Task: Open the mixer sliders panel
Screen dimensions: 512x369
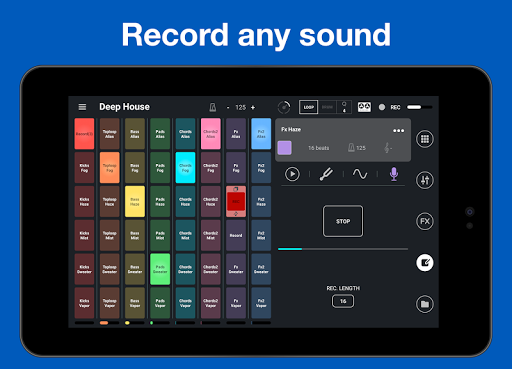Action: click(425, 180)
